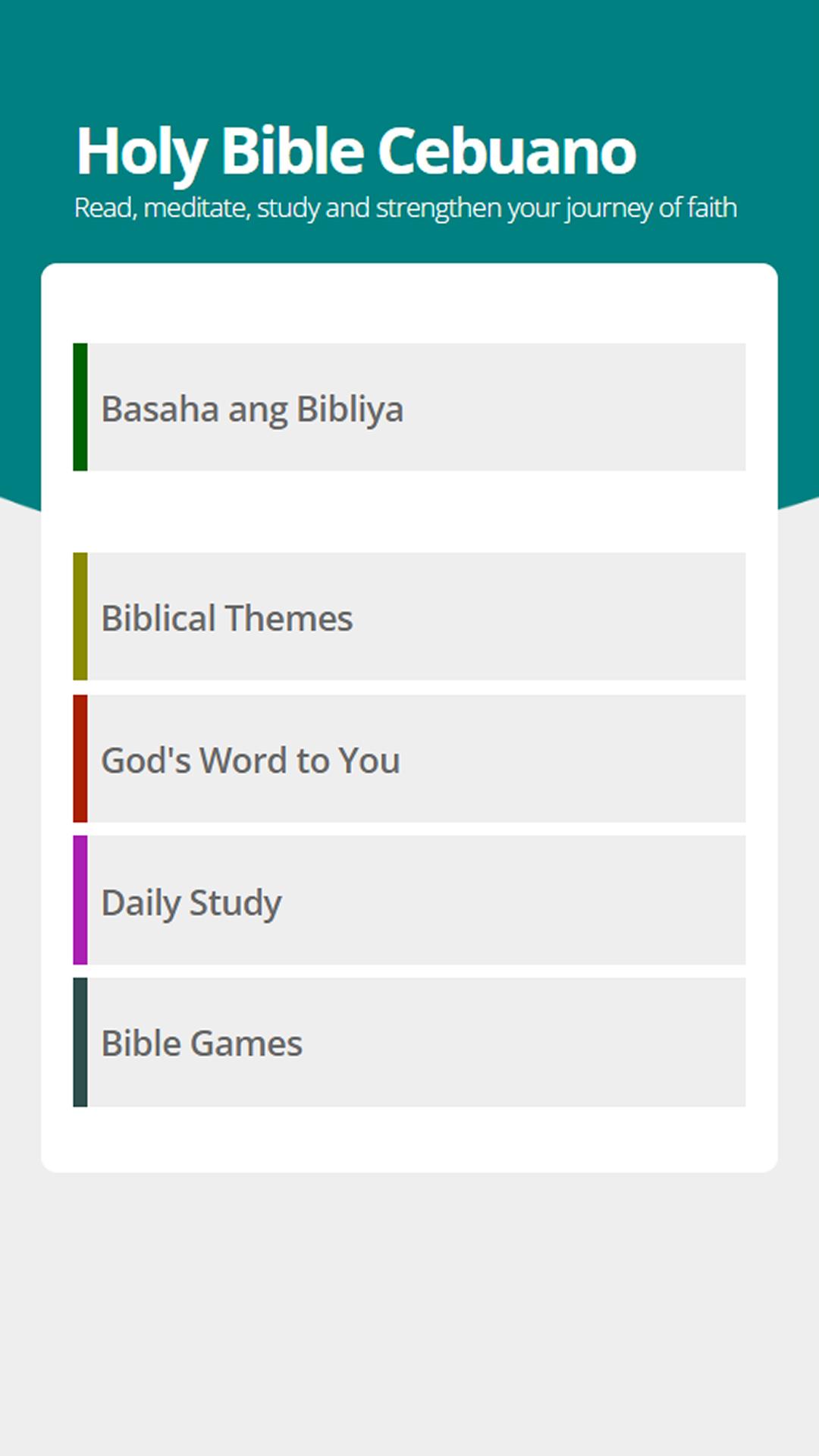Tap the purple bar beside Daily Study
This screenshot has width=819, height=1456.
click(x=80, y=900)
